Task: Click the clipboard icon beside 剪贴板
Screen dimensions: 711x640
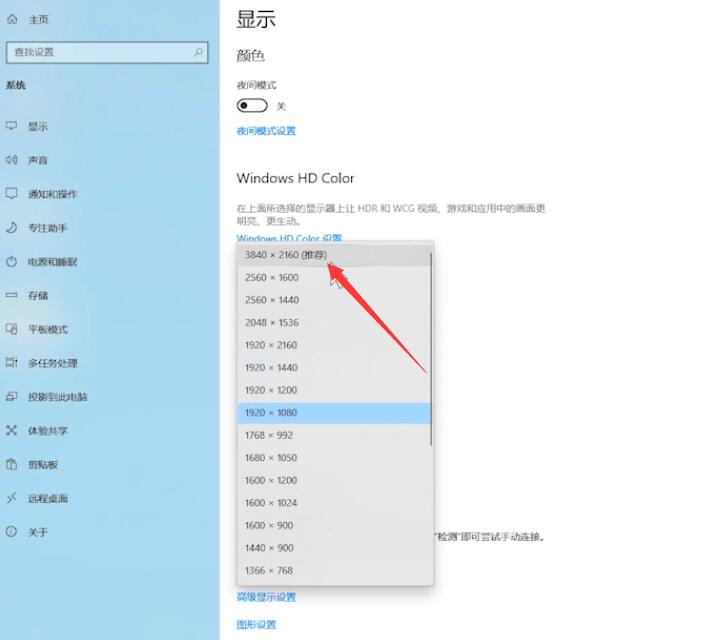Action: (11, 464)
